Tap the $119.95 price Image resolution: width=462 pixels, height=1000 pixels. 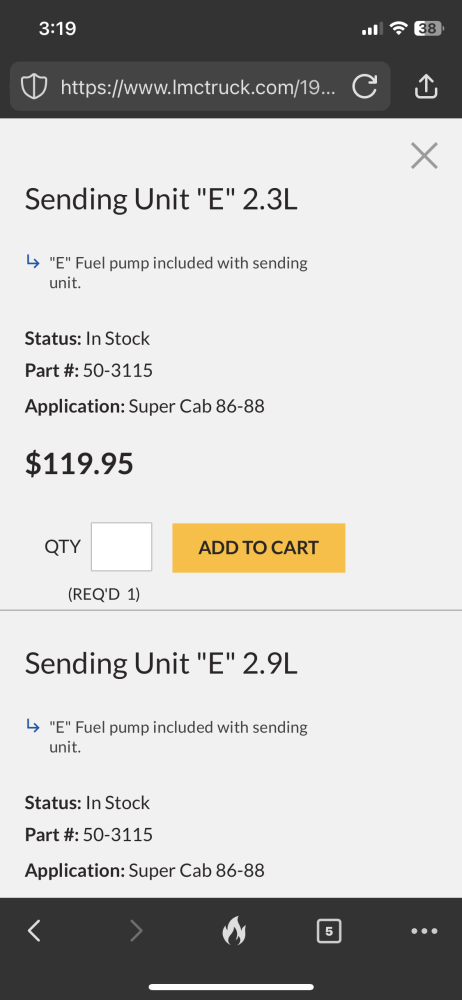[79, 464]
